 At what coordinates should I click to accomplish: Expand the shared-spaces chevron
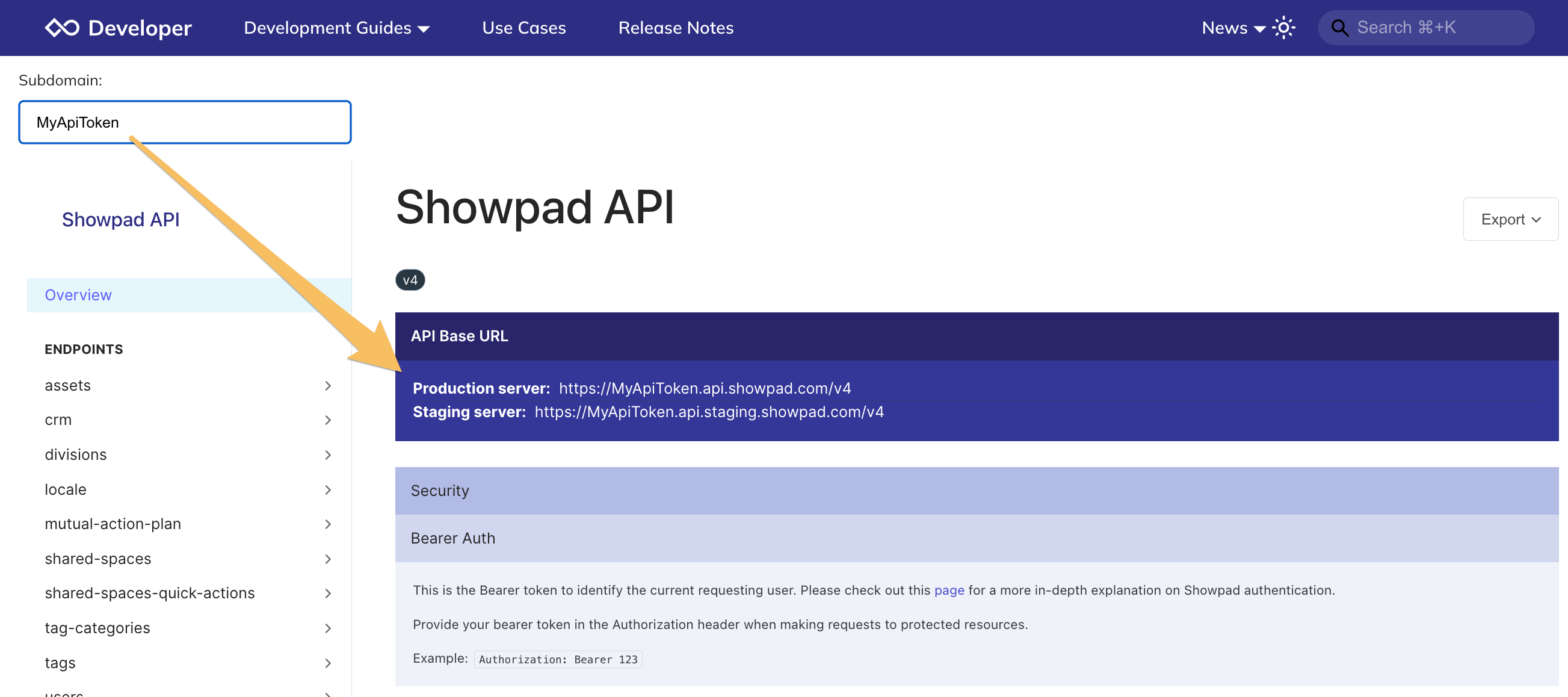(x=328, y=559)
